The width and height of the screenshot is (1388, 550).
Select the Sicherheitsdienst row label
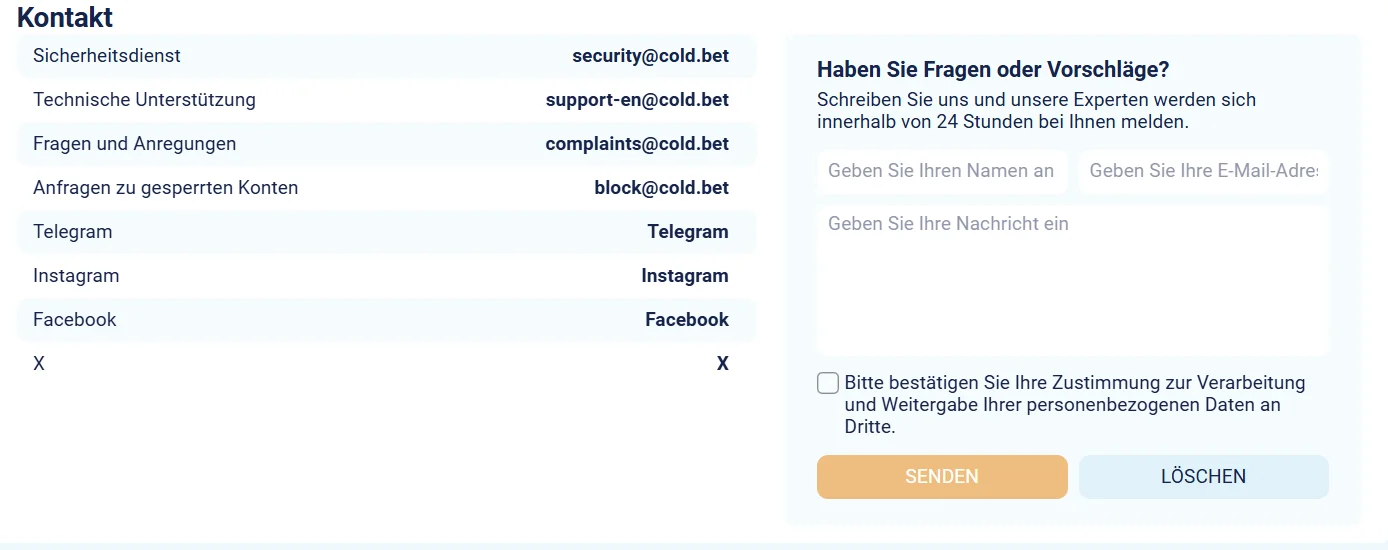click(107, 56)
